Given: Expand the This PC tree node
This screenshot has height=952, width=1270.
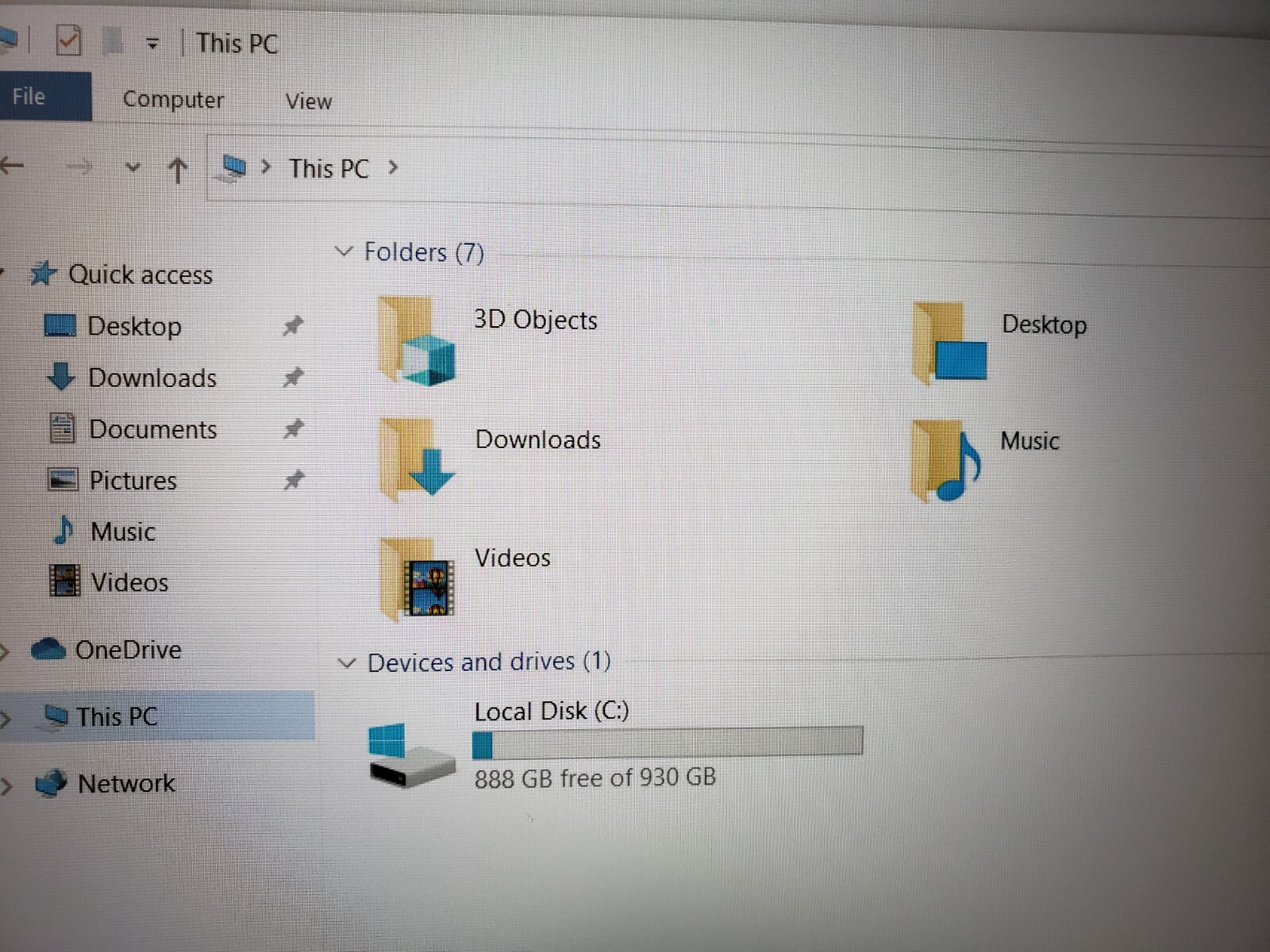Looking at the screenshot, I should tap(6, 719).
